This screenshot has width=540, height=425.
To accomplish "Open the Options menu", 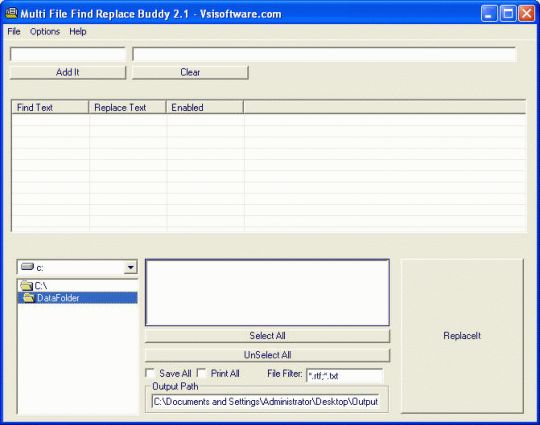I will pyautogui.click(x=45, y=32).
